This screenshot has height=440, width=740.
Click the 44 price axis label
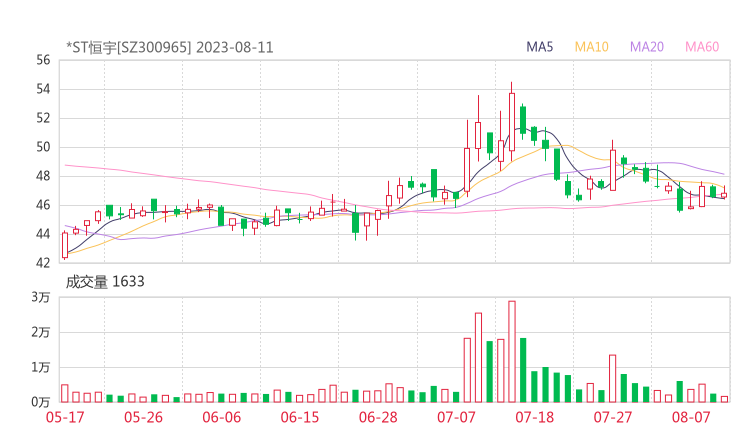[43, 234]
